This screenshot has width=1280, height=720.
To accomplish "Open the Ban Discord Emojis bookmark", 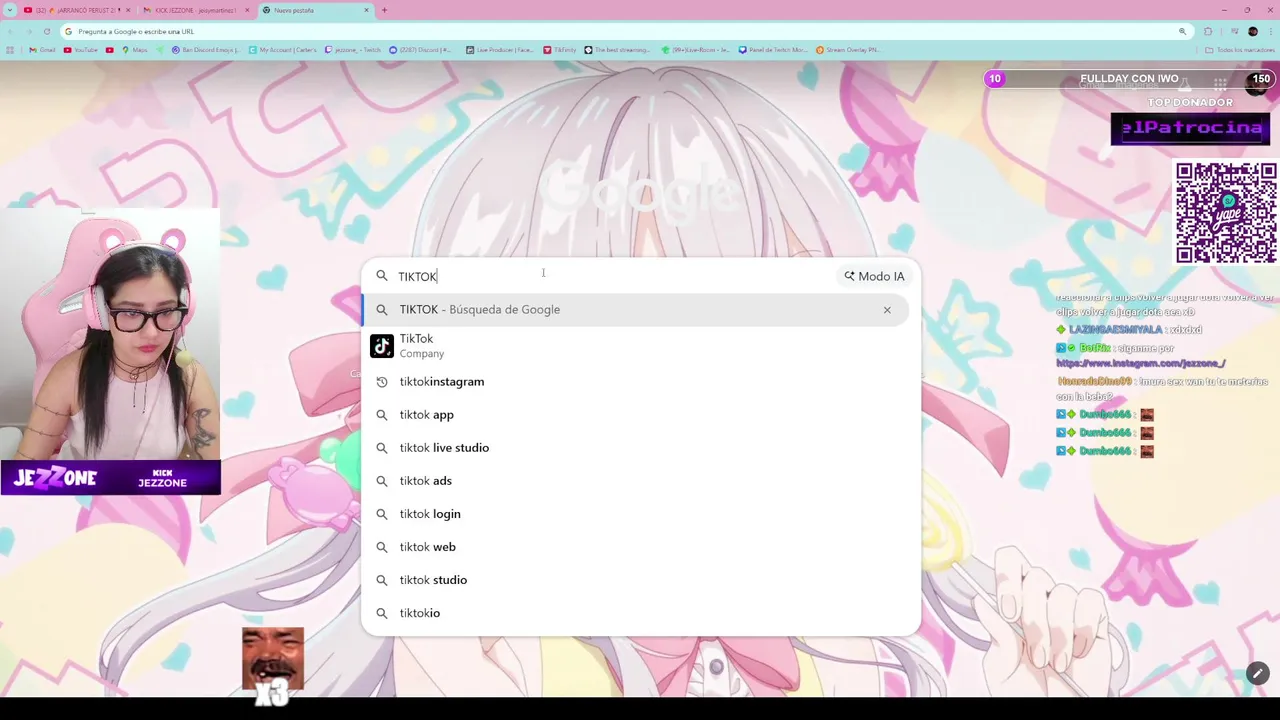I will pyautogui.click(x=206, y=50).
